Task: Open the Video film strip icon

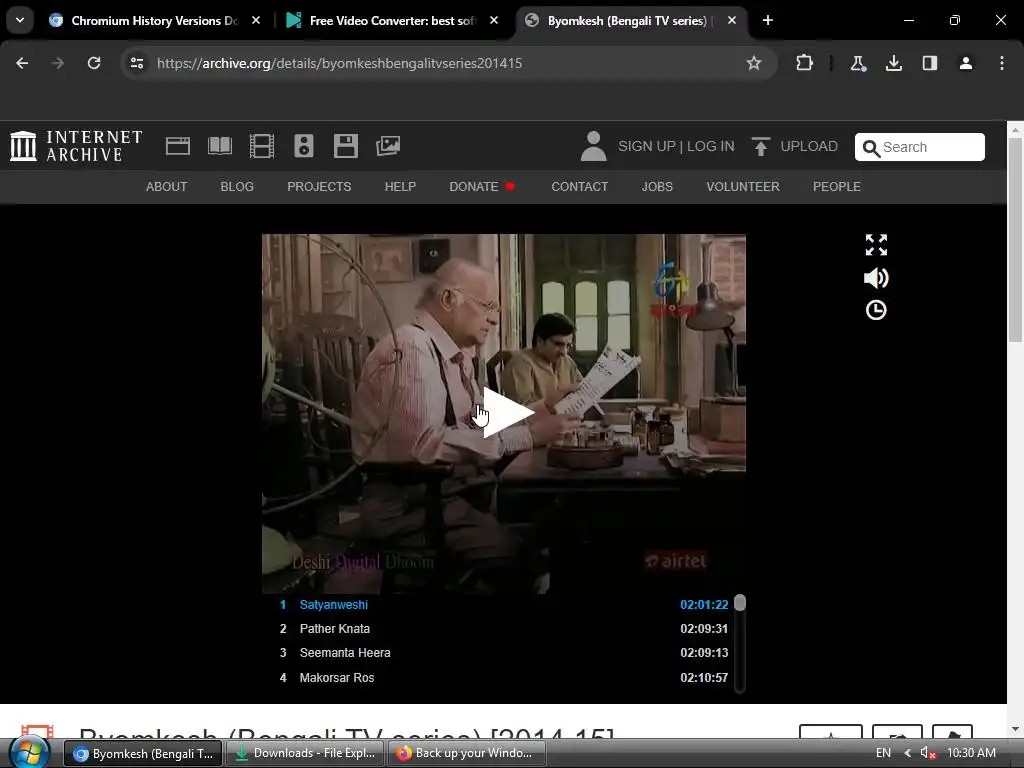Action: [262, 146]
